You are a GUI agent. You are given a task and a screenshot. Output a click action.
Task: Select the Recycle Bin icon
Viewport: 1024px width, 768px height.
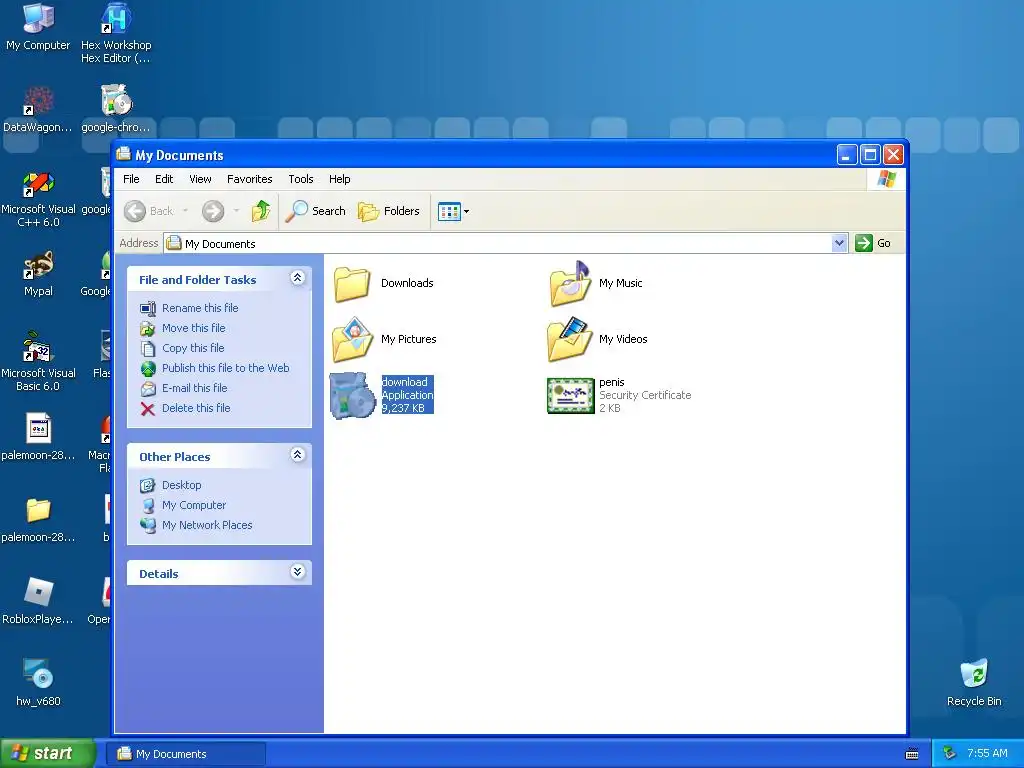point(974,682)
